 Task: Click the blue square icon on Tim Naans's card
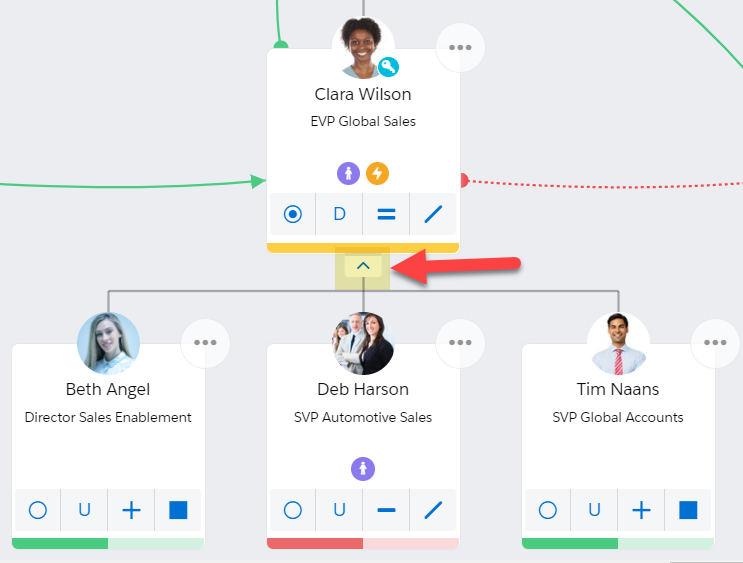click(688, 510)
